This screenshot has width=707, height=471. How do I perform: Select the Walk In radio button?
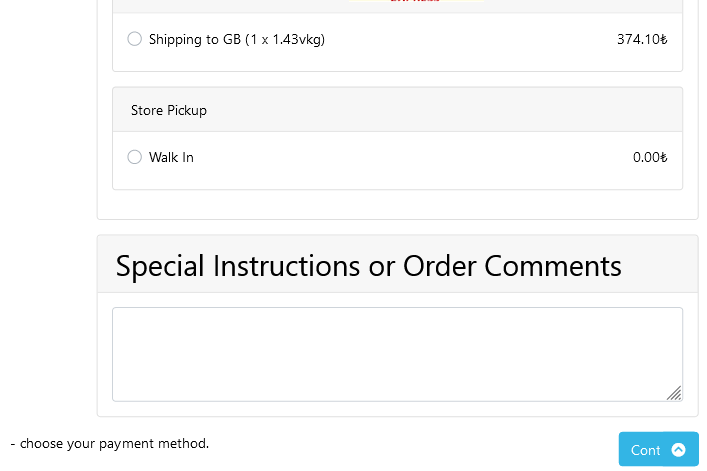134,157
